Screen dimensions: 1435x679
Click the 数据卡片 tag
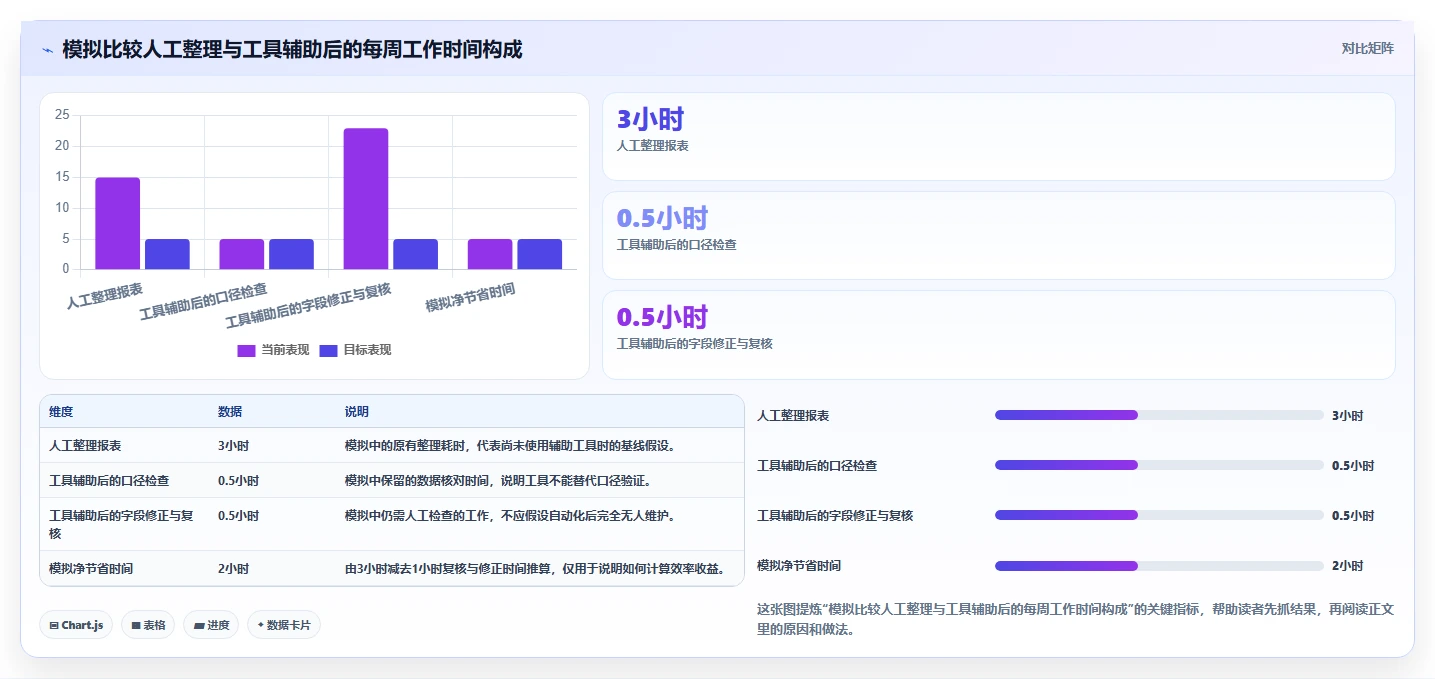pyautogui.click(x=284, y=625)
